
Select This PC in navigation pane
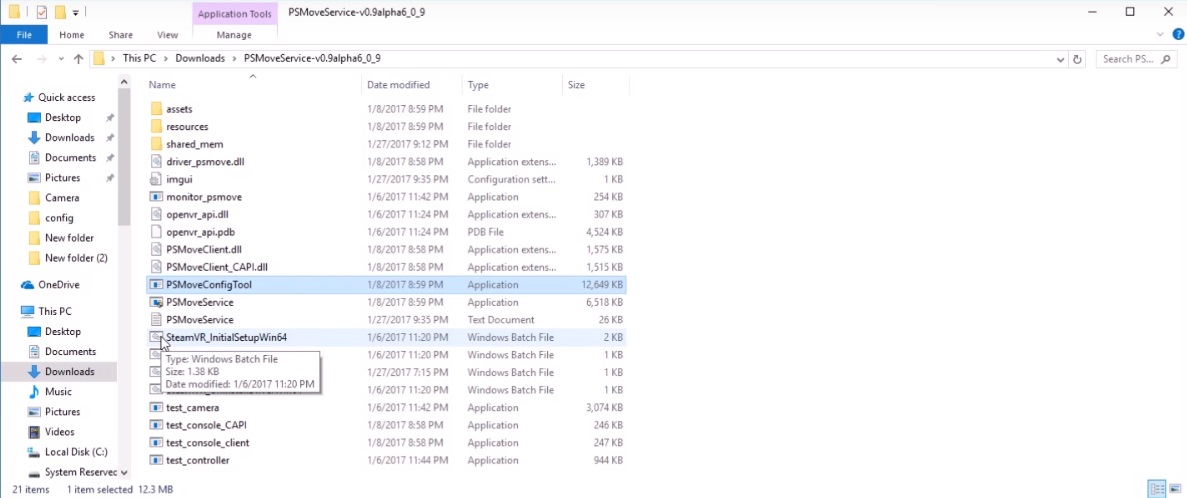tap(55, 311)
